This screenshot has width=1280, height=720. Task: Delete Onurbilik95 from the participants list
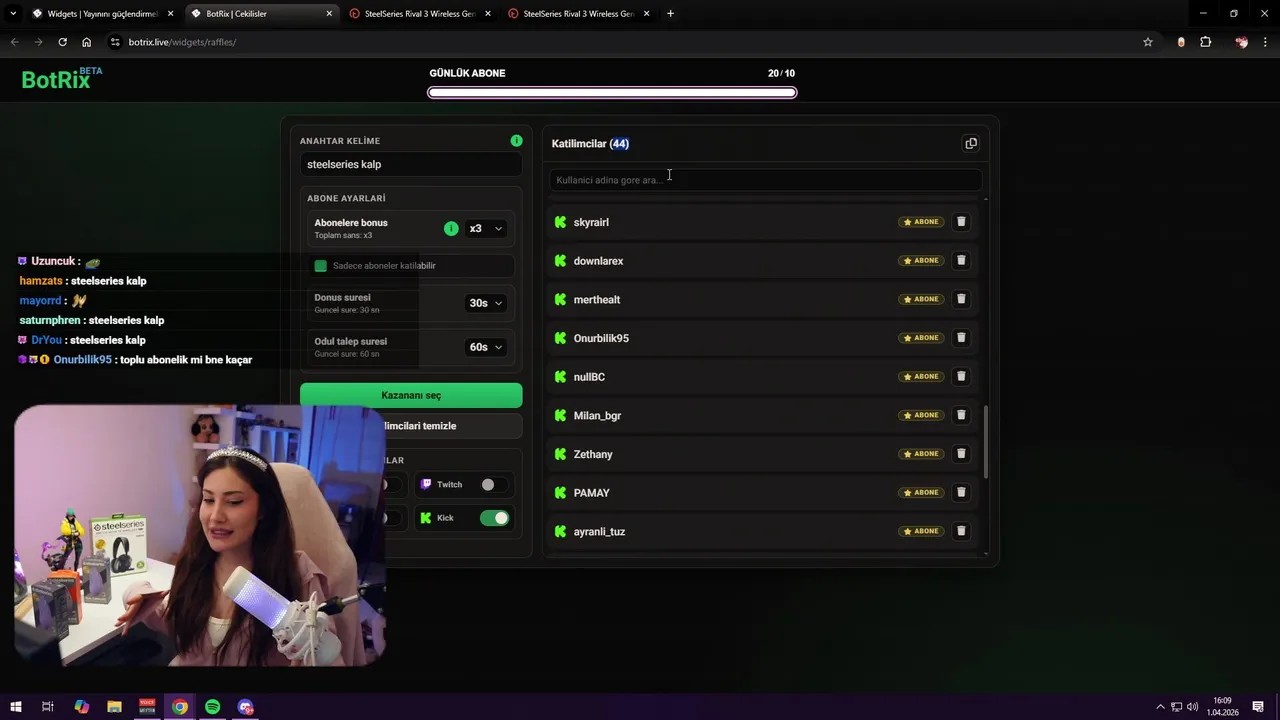[x=961, y=338]
